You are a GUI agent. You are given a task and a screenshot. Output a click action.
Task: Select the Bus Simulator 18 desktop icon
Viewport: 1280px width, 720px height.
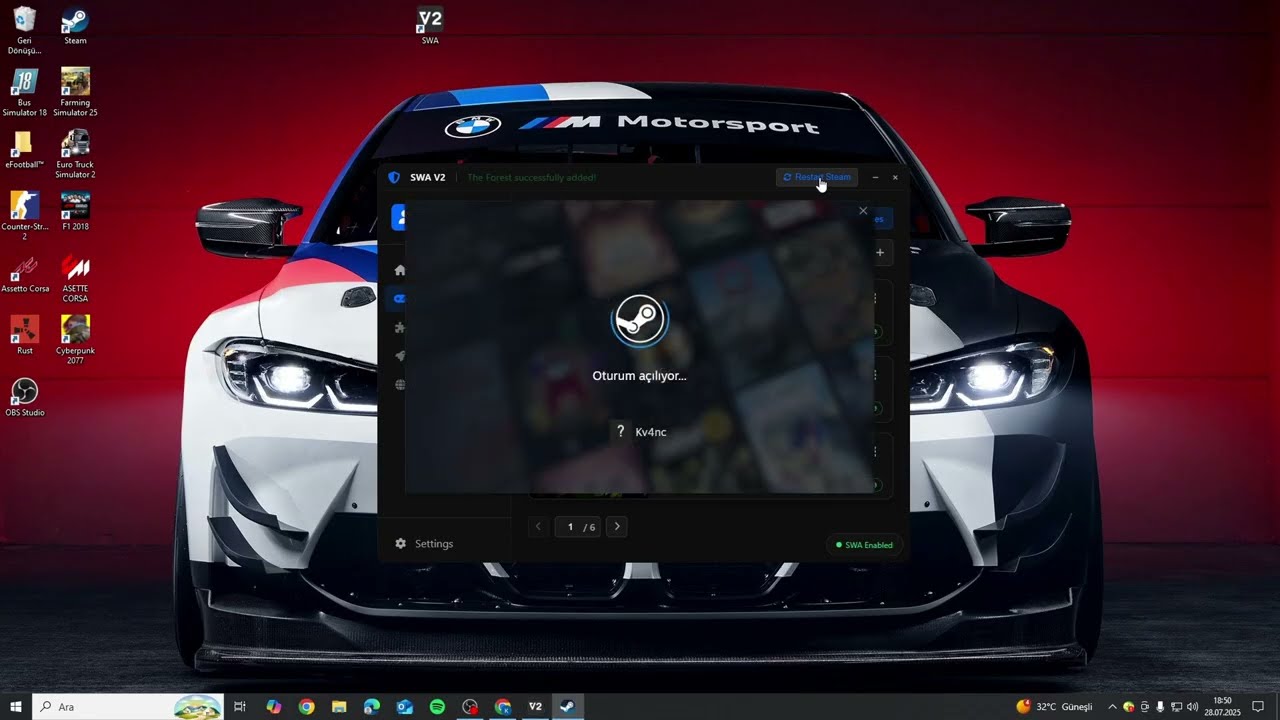[25, 93]
